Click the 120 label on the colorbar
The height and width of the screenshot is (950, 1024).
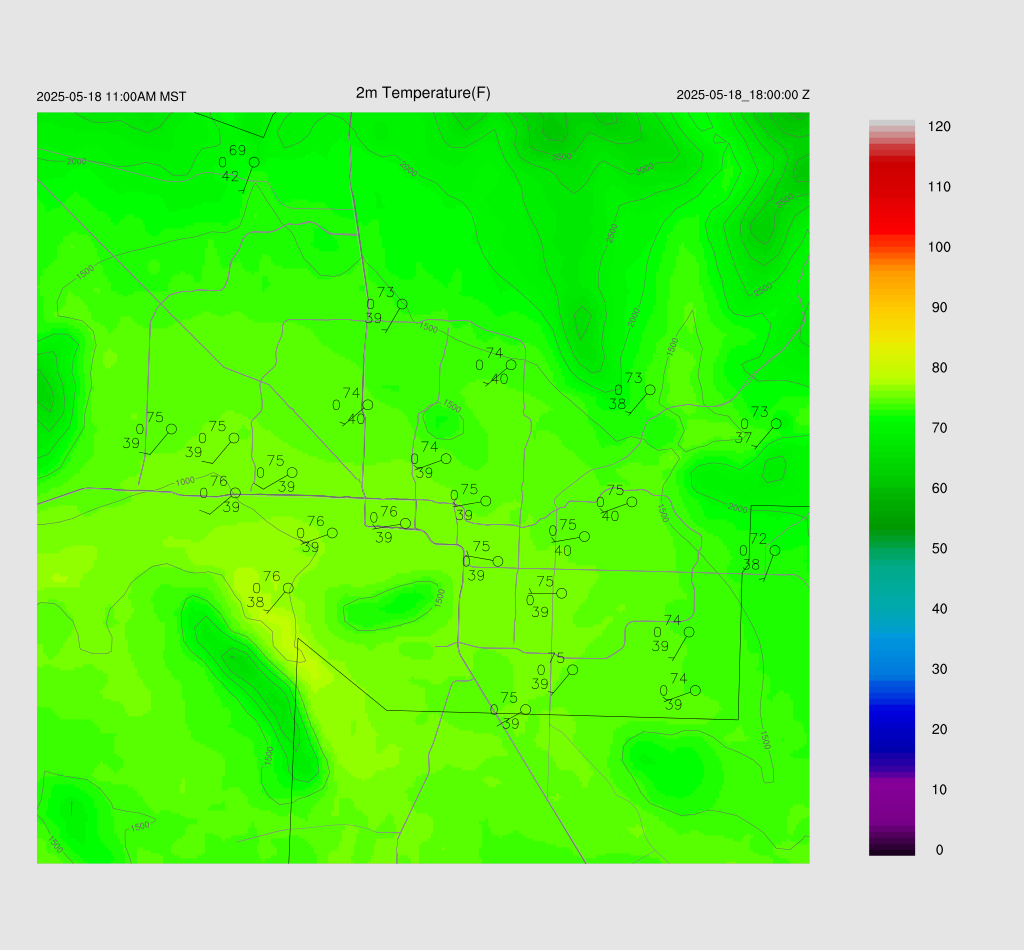[939, 127]
